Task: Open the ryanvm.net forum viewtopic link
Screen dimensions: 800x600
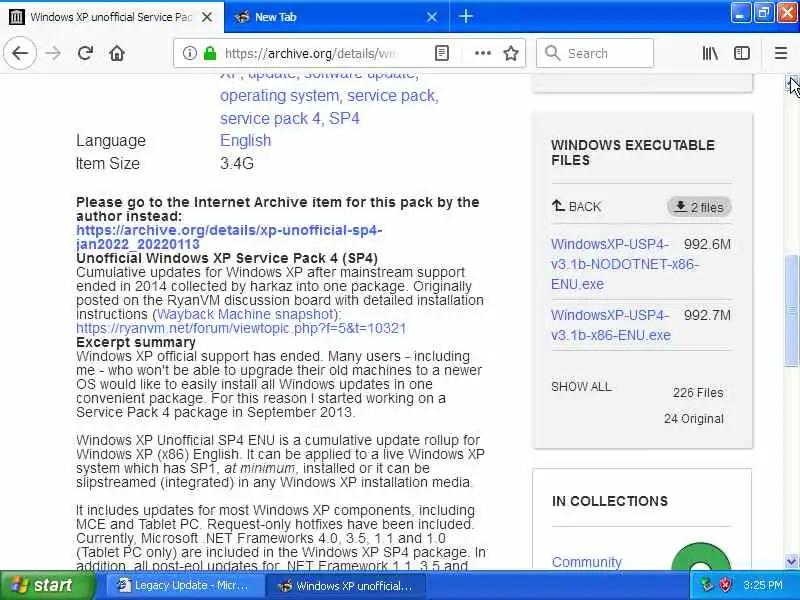Action: click(x=241, y=328)
